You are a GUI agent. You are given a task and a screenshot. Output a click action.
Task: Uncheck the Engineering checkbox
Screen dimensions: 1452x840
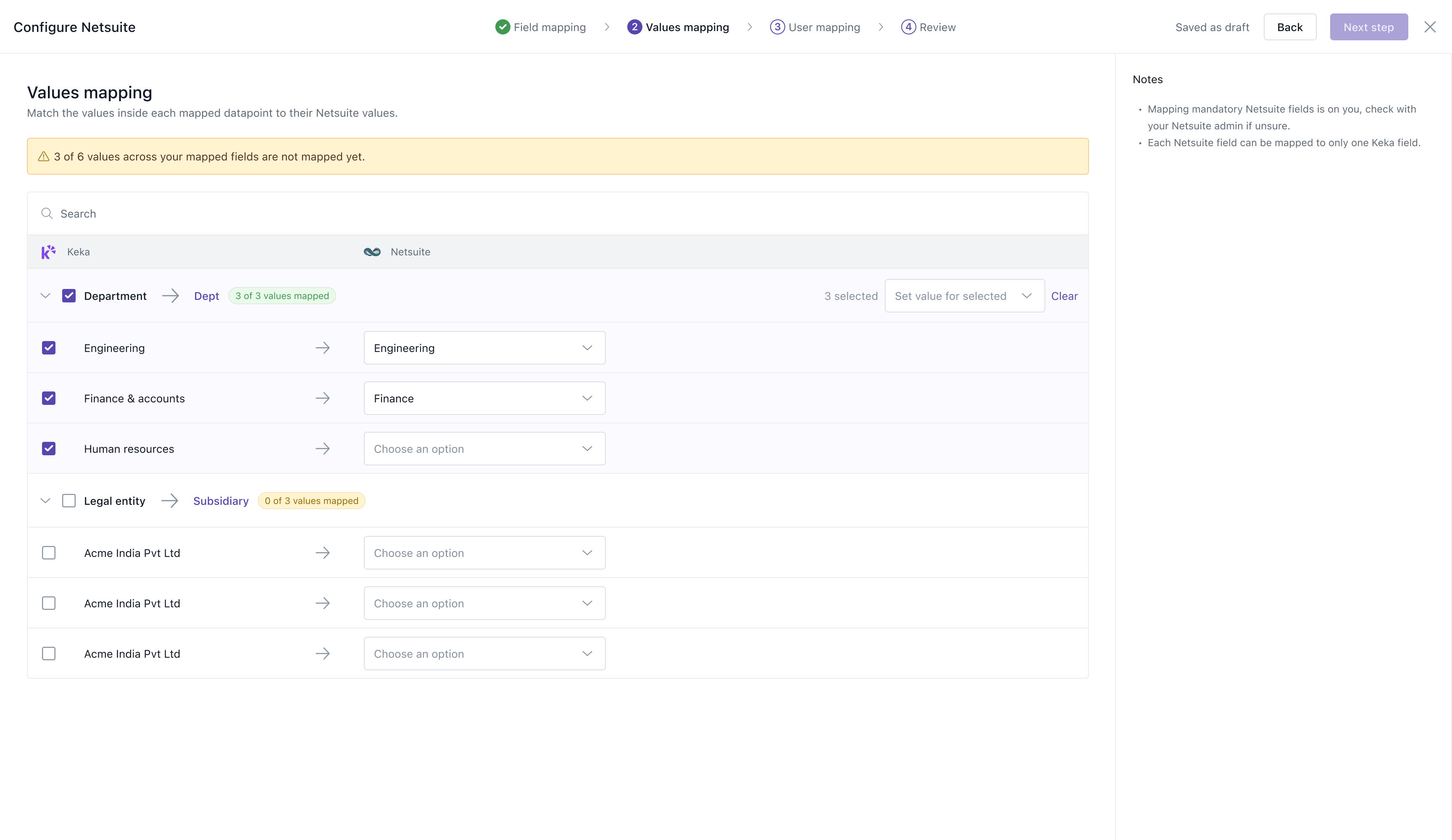pos(49,347)
